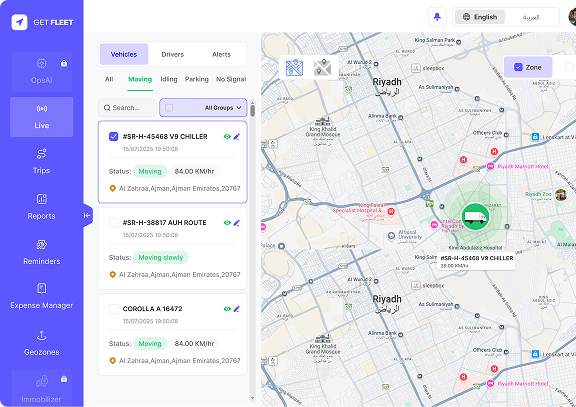Screen dimensions: 576x407
Task: Click the lock icon next to Immobilizer
Action: 64,379
